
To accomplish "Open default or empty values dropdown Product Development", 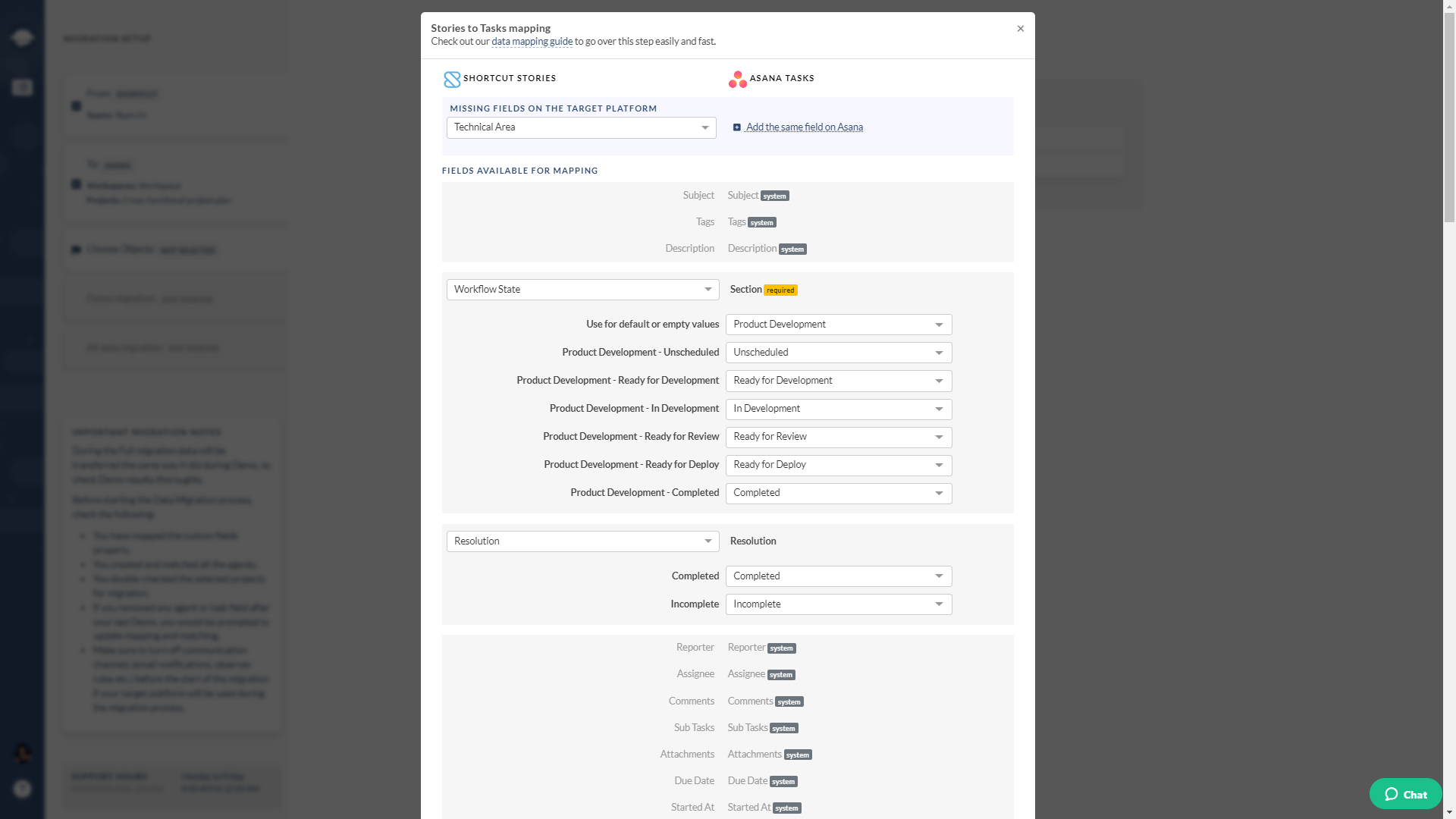I will point(839,325).
